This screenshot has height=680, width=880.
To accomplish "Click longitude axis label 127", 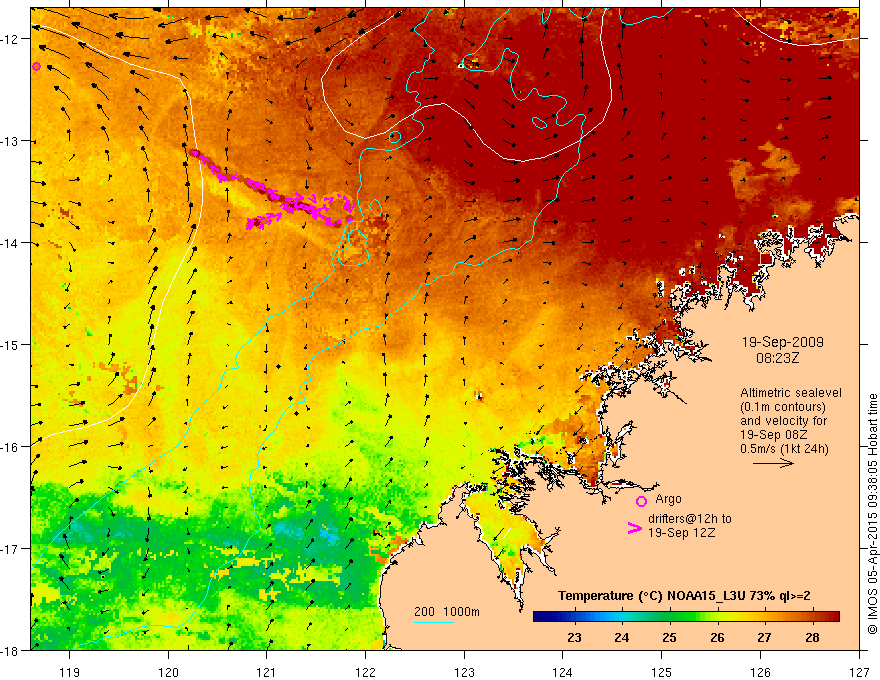I will coord(859,672).
